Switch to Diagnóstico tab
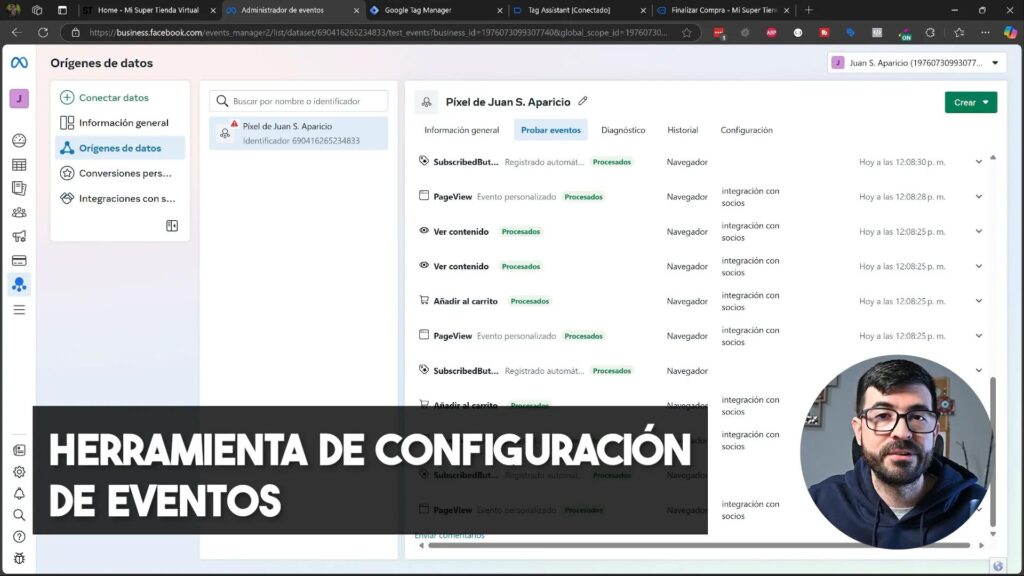The image size is (1024, 576). tap(623, 130)
